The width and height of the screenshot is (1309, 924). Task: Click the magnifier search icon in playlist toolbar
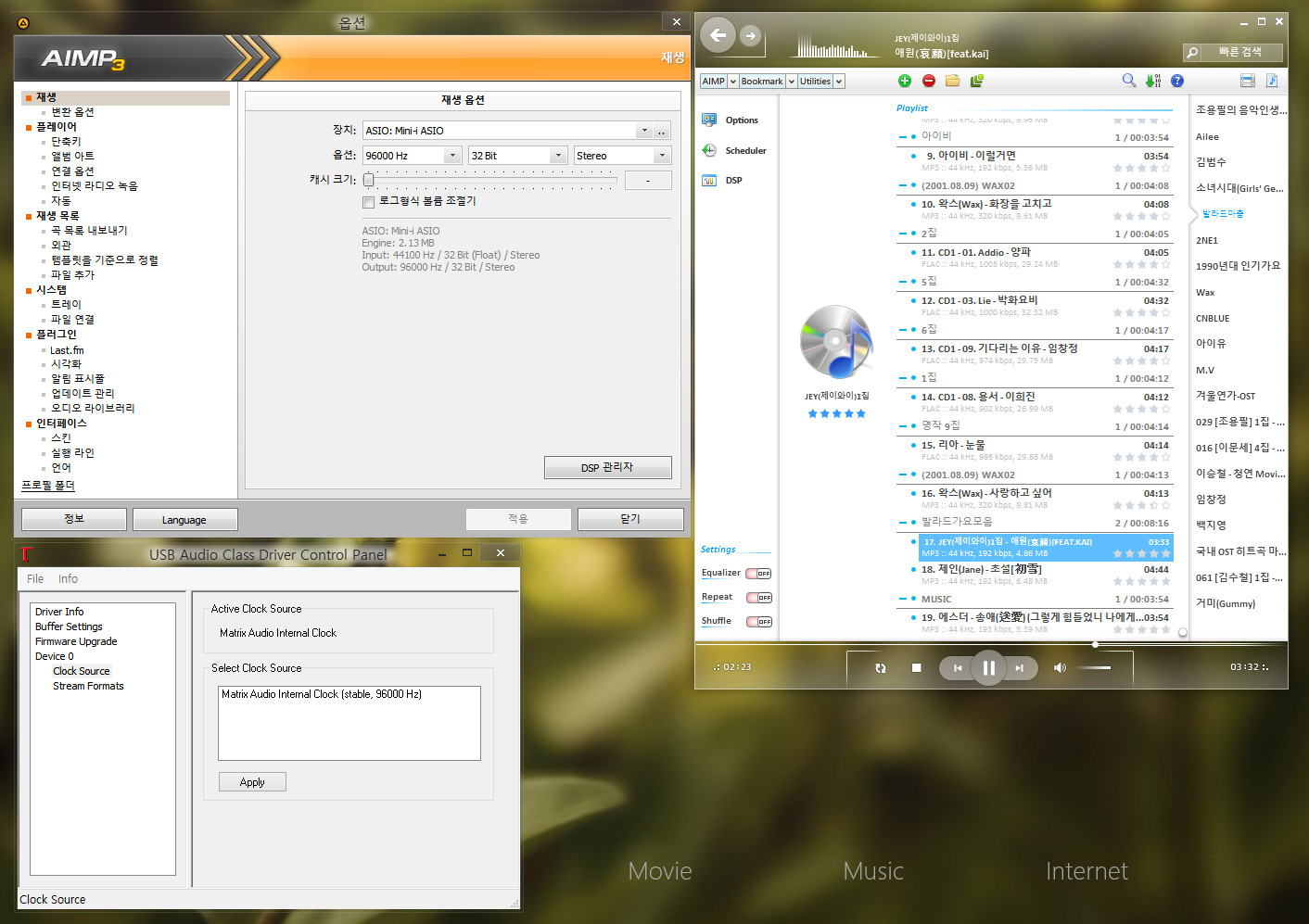[x=1129, y=81]
